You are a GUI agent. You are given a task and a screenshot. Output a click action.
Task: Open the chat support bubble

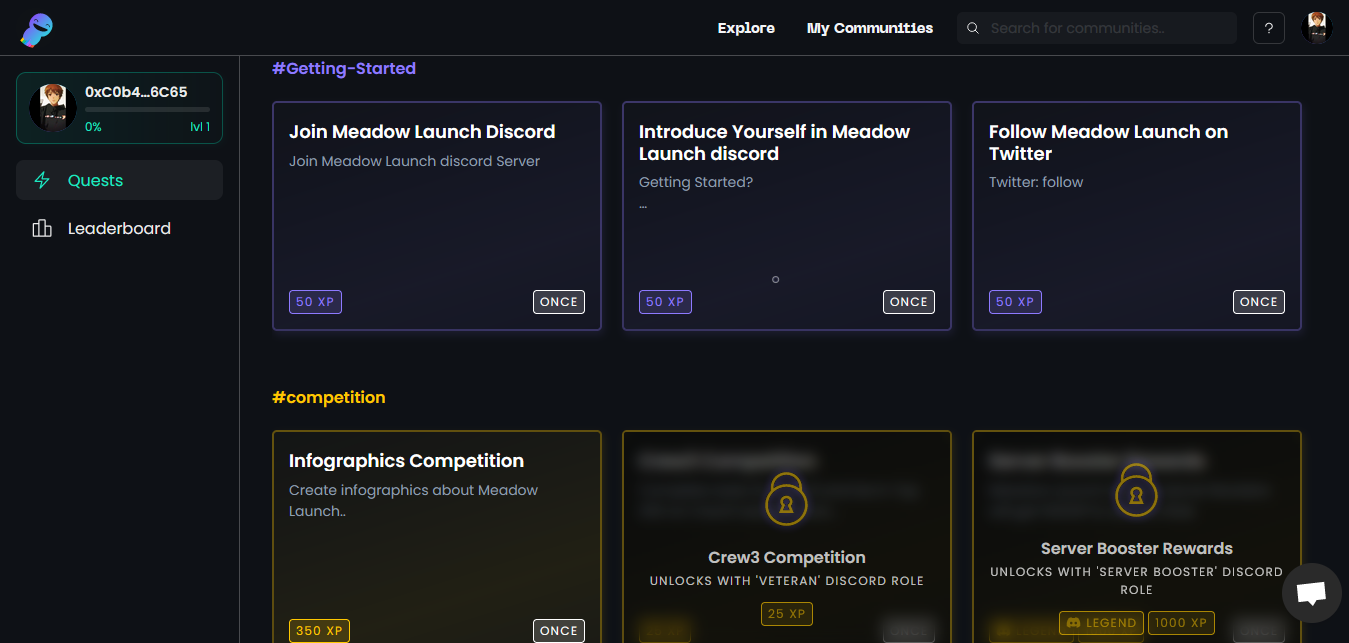pyautogui.click(x=1311, y=593)
